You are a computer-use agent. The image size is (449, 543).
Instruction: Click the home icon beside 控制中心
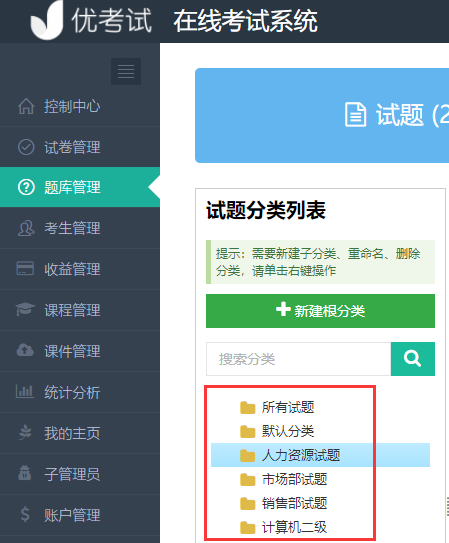pyautogui.click(x=26, y=106)
